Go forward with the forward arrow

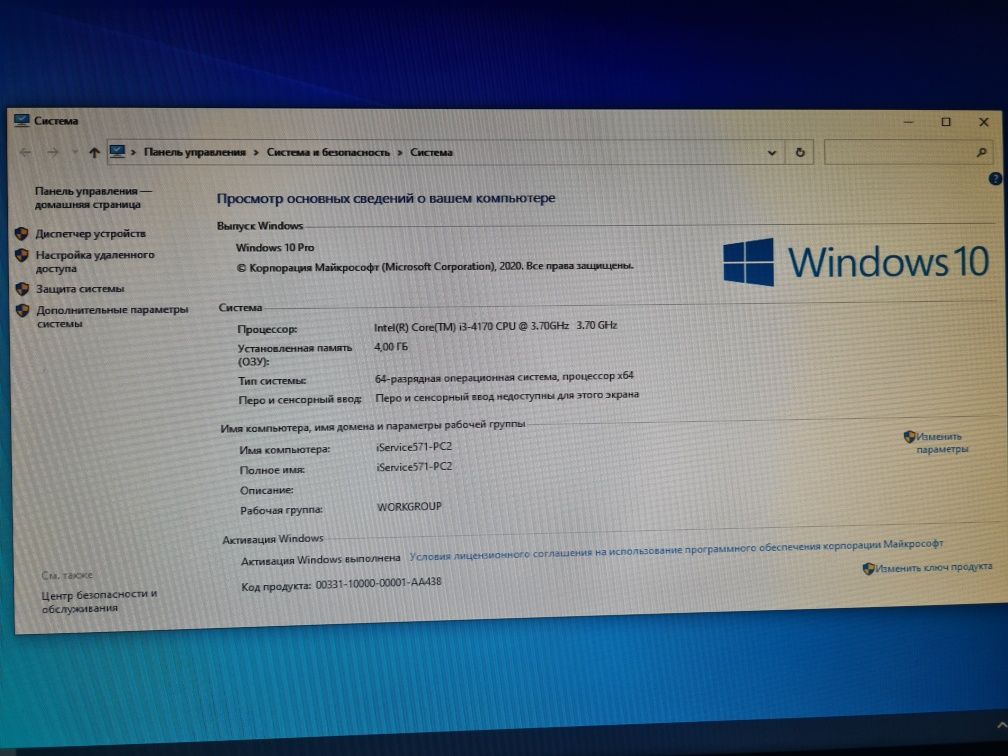[53, 152]
